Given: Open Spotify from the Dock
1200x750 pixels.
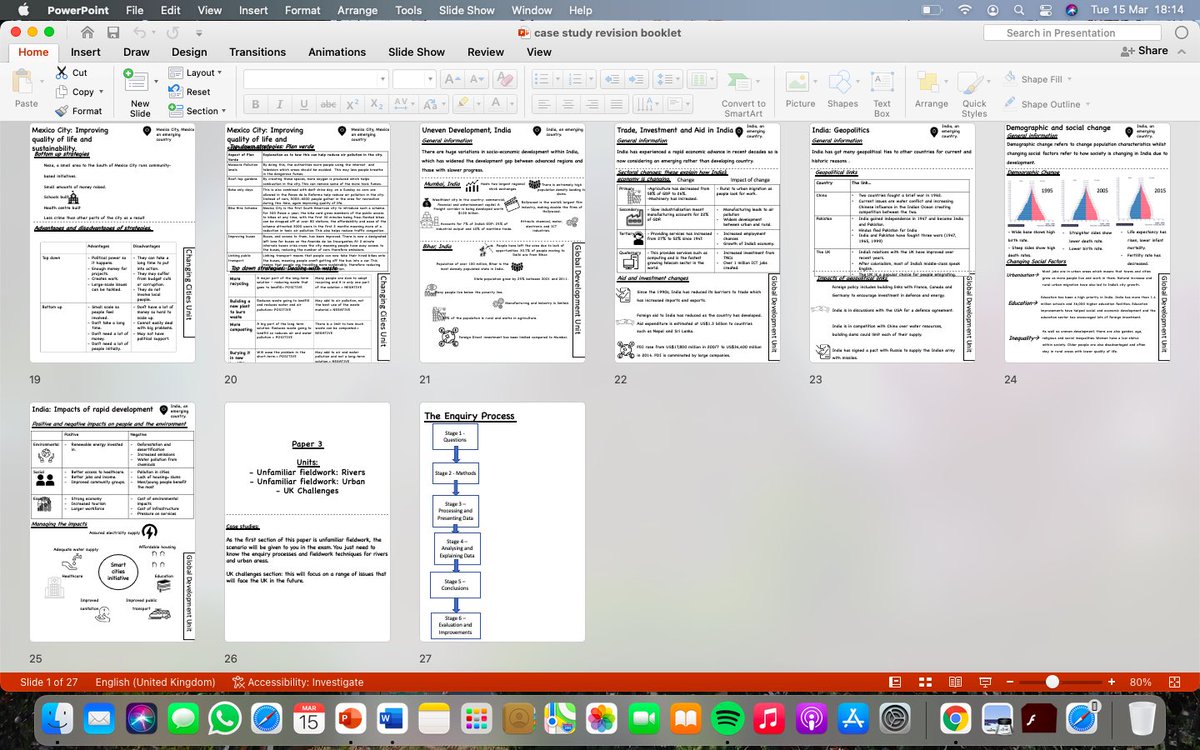Looking at the screenshot, I should point(728,719).
